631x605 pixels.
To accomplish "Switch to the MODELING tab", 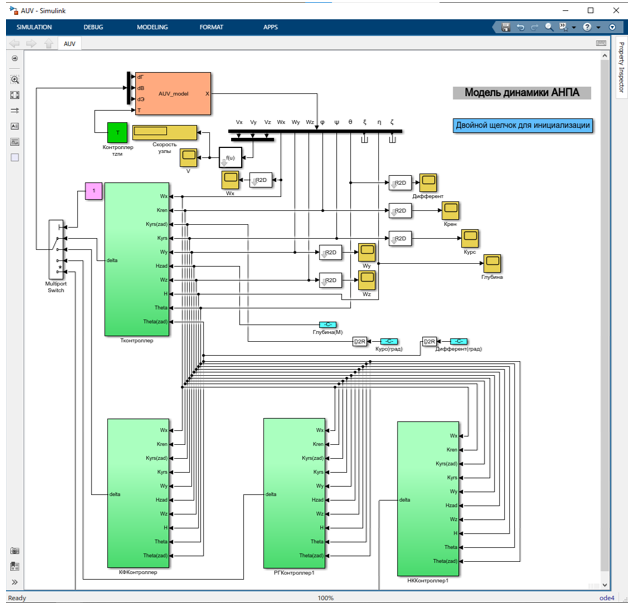I will 152,27.
